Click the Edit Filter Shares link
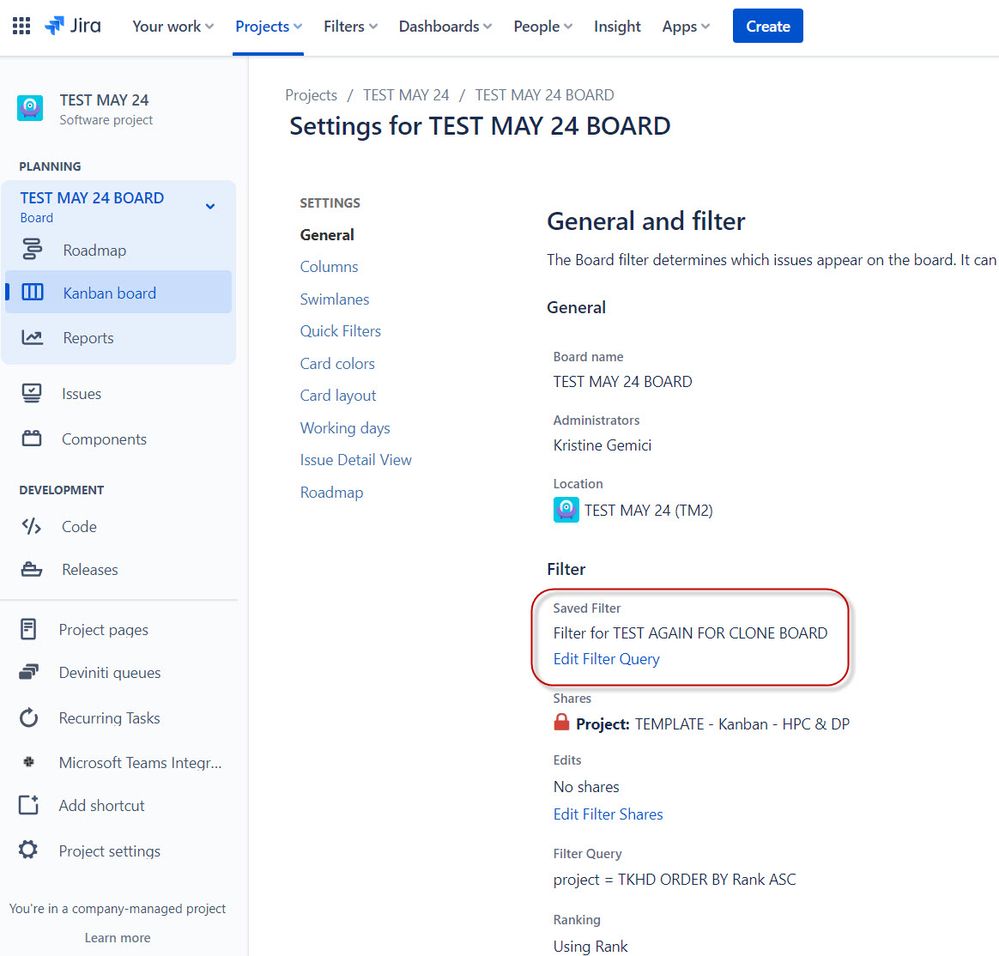999x956 pixels. coord(608,814)
